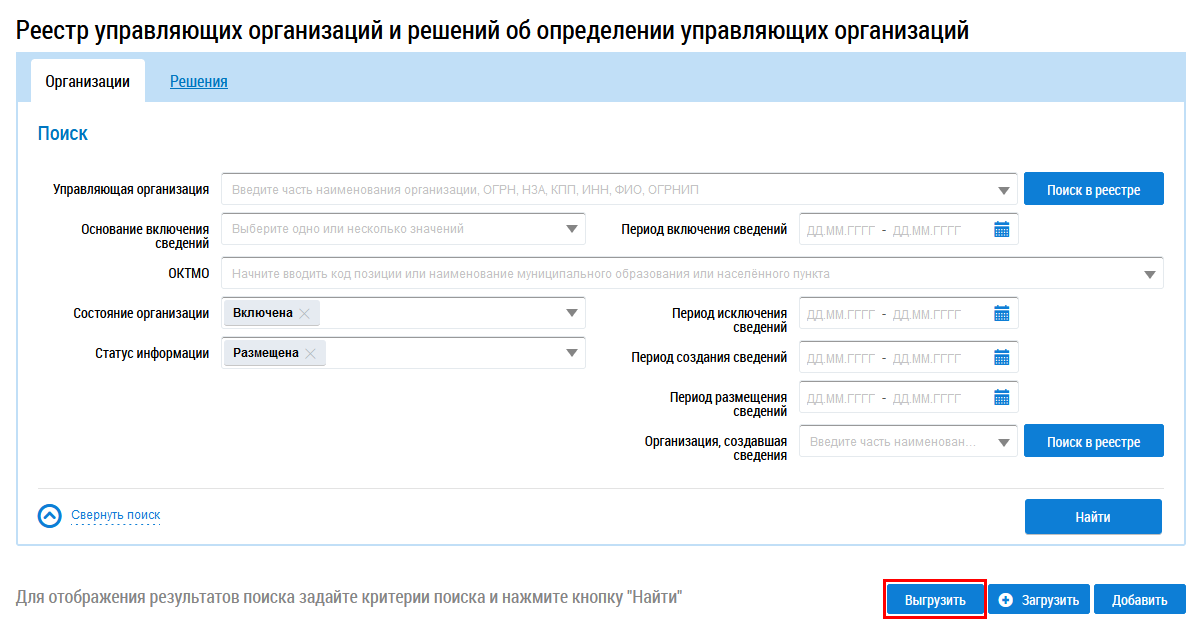Open Статус информации dropdown arrow
This screenshot has height=626, width=1197.
click(571, 353)
